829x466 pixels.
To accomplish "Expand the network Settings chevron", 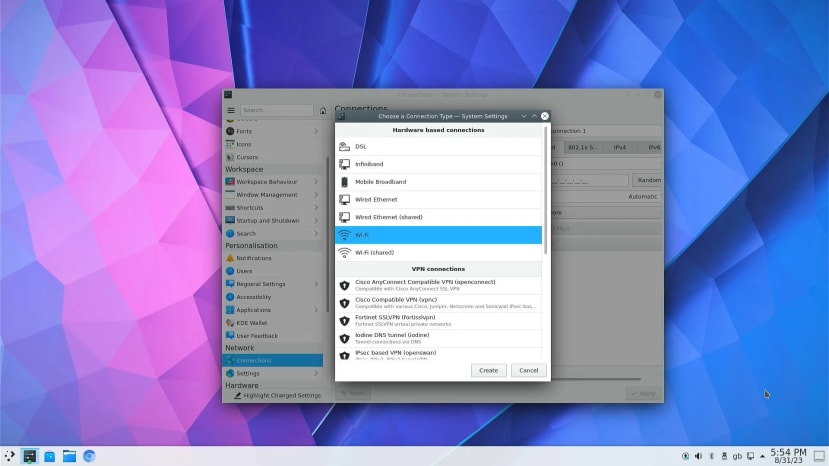I will (x=316, y=373).
